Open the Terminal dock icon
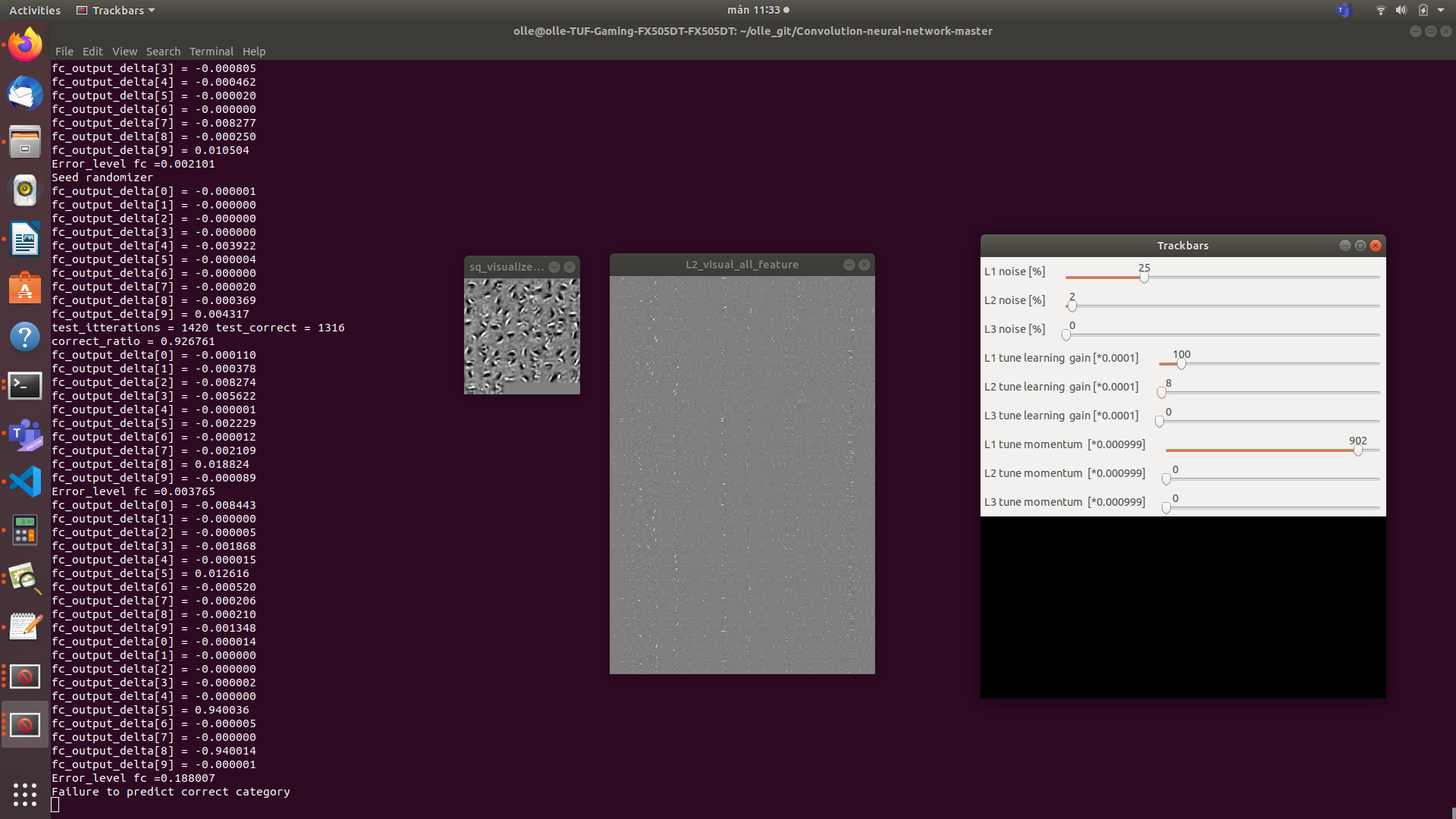1456x819 pixels. pyautogui.click(x=25, y=385)
